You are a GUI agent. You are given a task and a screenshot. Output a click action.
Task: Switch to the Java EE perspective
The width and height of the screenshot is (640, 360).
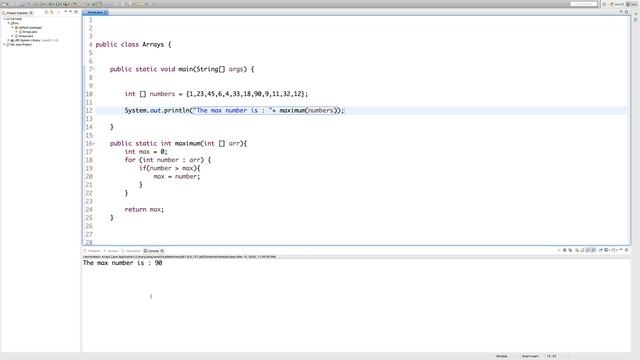[x=617, y=4]
